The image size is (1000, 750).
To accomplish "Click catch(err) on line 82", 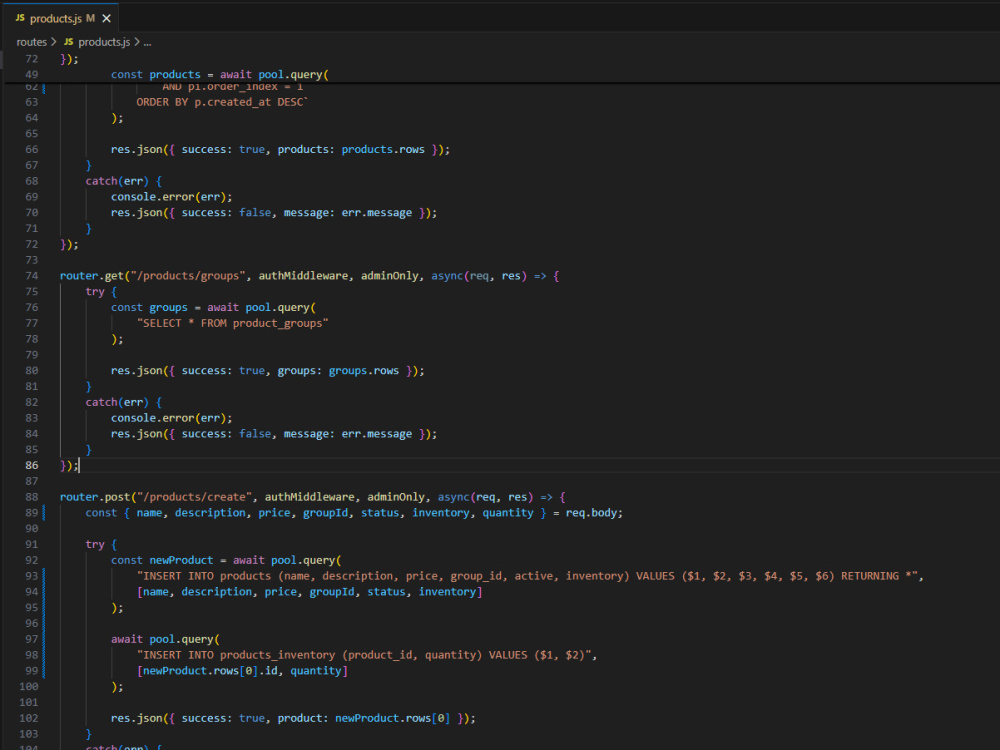I will [x=117, y=402].
